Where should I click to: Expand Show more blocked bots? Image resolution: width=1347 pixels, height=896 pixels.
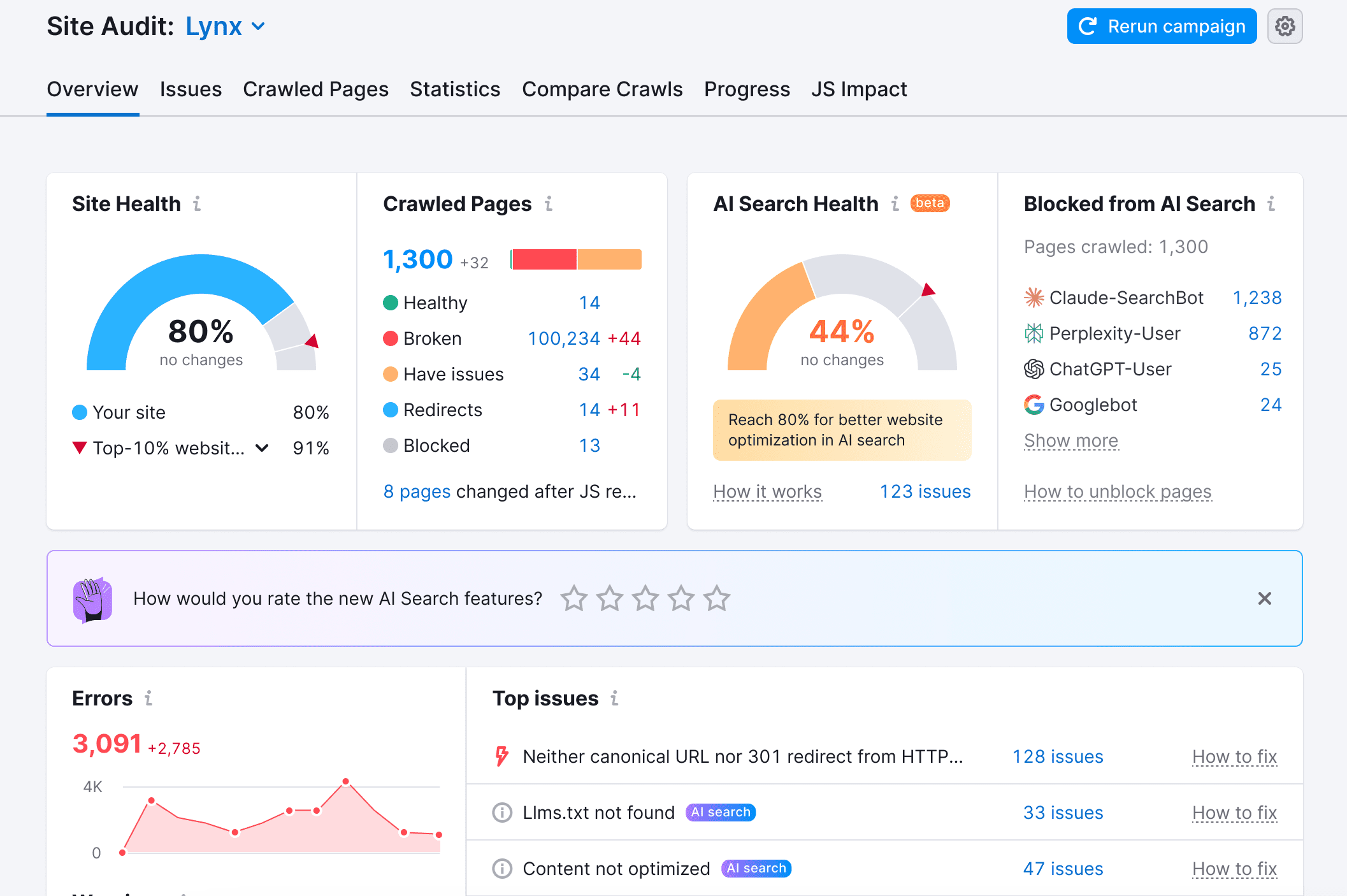(x=1070, y=440)
